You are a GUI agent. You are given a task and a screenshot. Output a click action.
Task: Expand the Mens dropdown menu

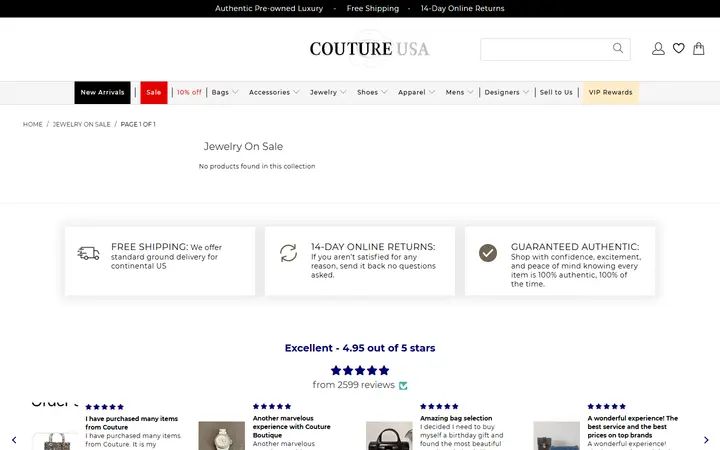click(459, 92)
